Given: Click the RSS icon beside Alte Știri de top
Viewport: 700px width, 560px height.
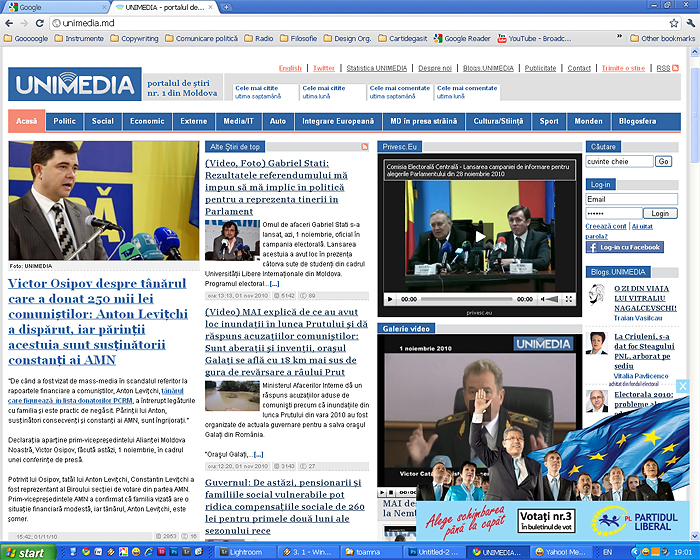Looking at the screenshot, I should pos(365,146).
